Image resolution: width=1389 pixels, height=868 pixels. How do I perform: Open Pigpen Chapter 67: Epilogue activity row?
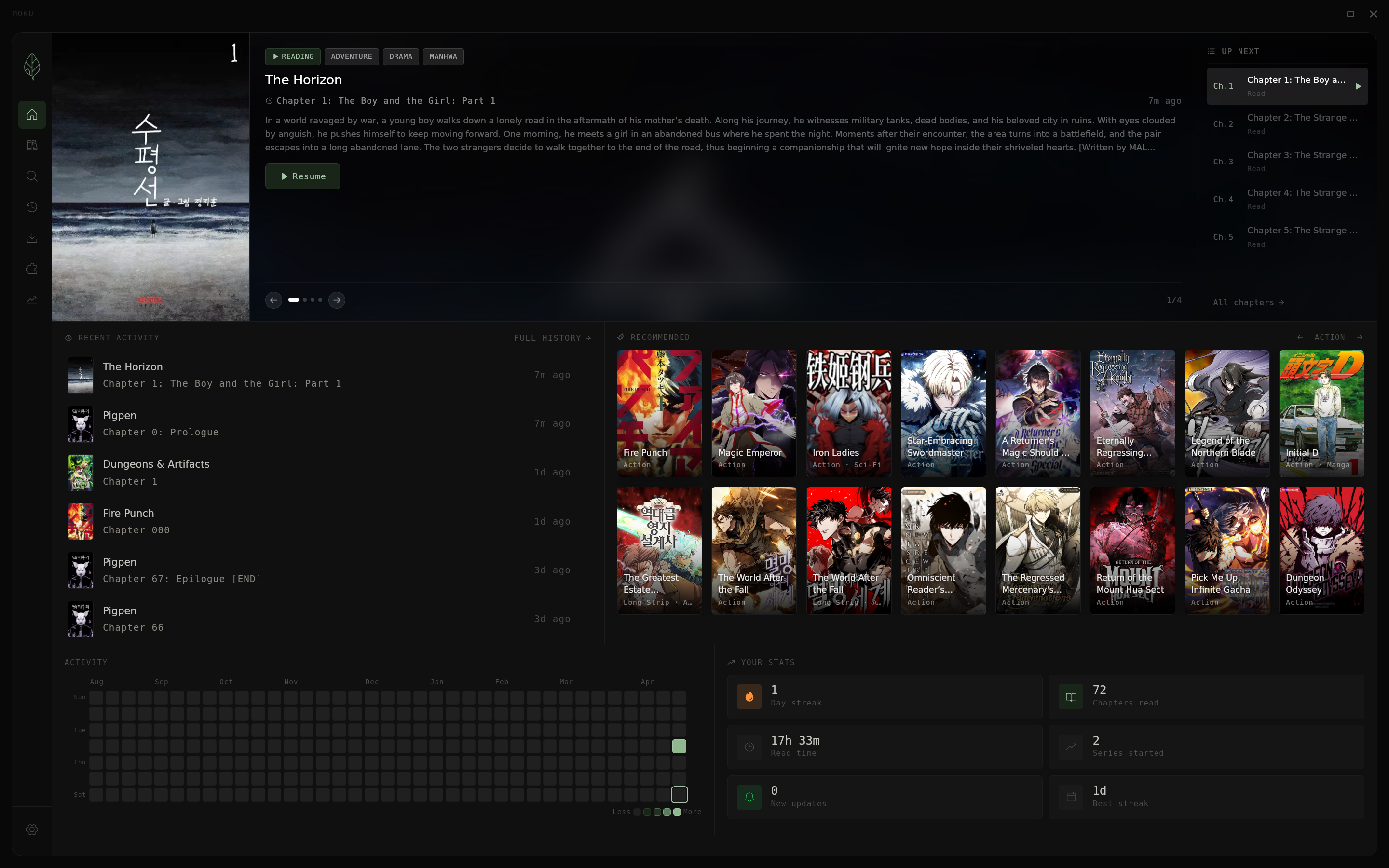(x=329, y=570)
